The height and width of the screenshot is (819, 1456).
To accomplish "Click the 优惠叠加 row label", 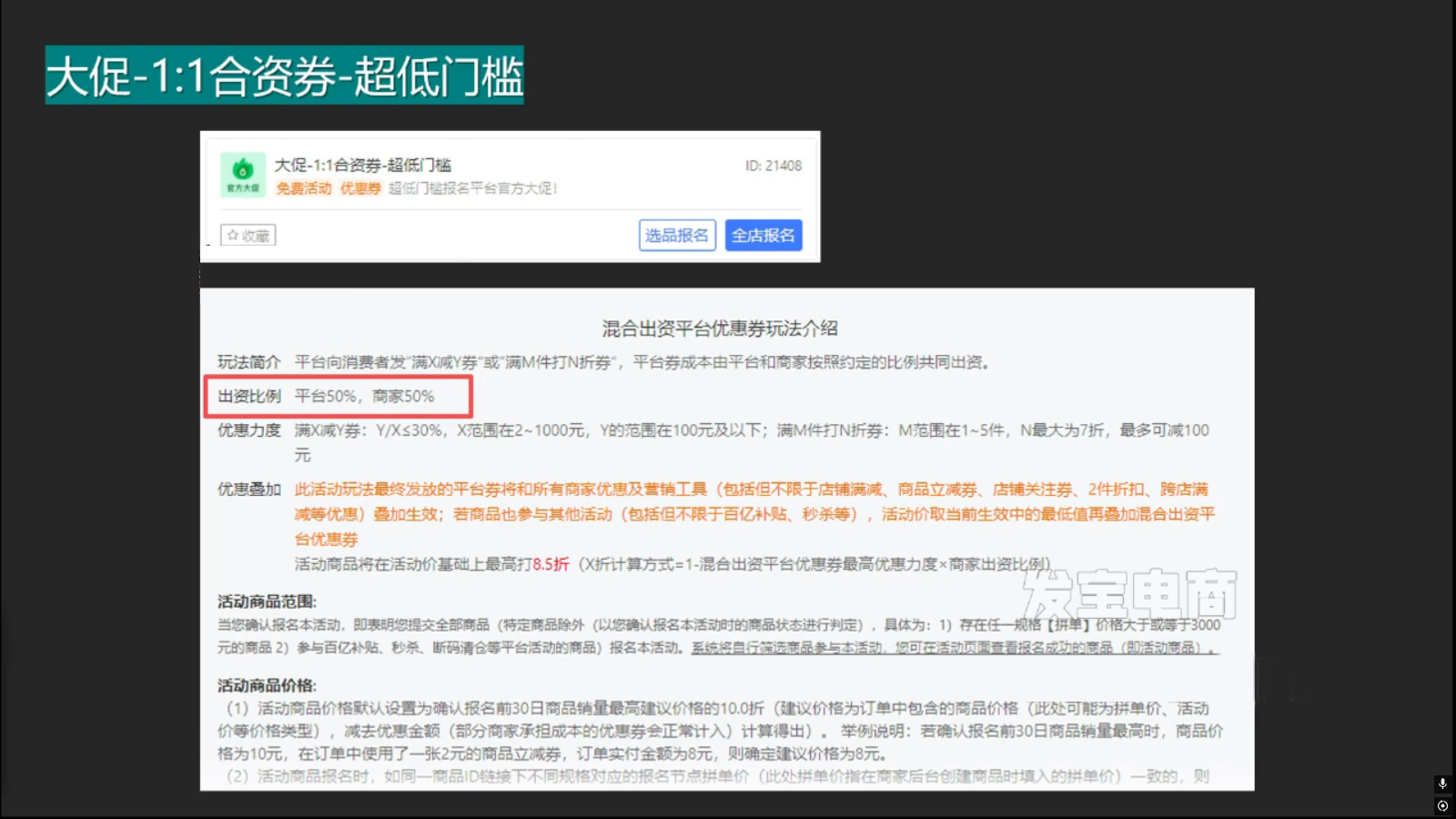I will pos(249,490).
